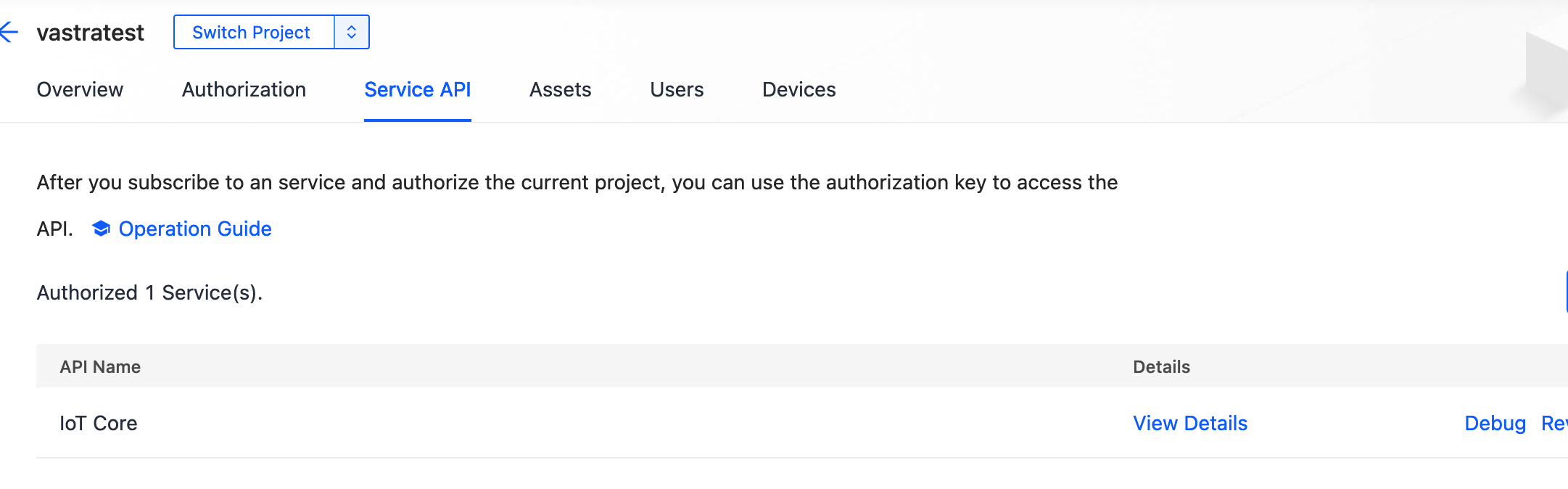The image size is (1568, 489).
Task: Open the Users tab
Action: click(677, 90)
